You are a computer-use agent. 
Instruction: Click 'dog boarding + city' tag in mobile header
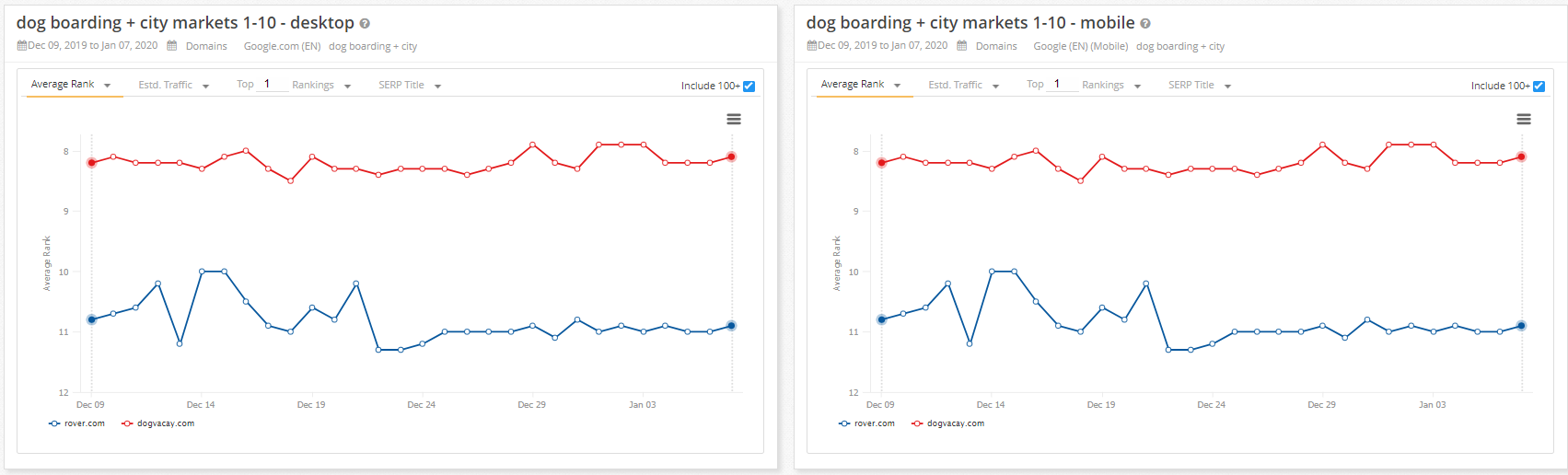coord(1180,46)
